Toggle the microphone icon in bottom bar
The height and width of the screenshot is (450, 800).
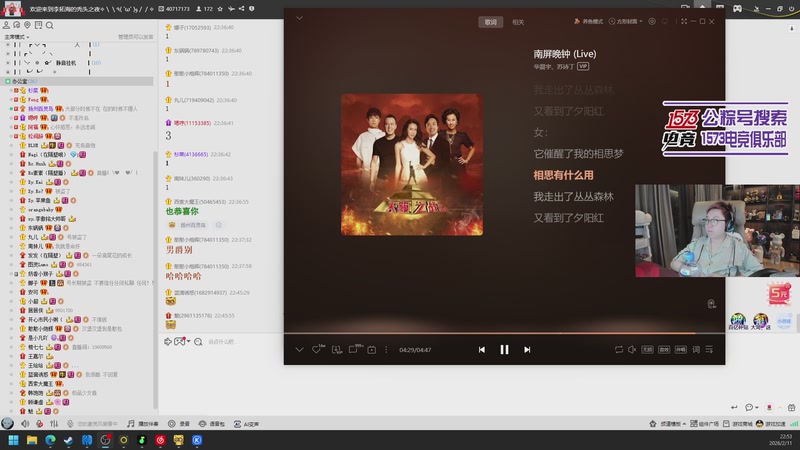(x=70, y=423)
